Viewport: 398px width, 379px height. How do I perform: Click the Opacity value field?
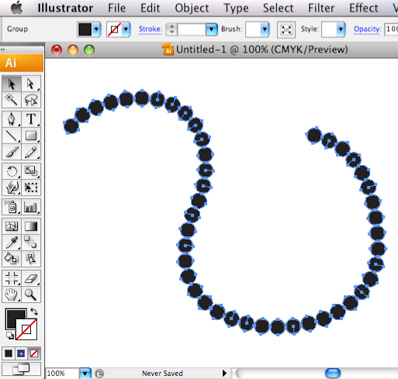(x=391, y=29)
